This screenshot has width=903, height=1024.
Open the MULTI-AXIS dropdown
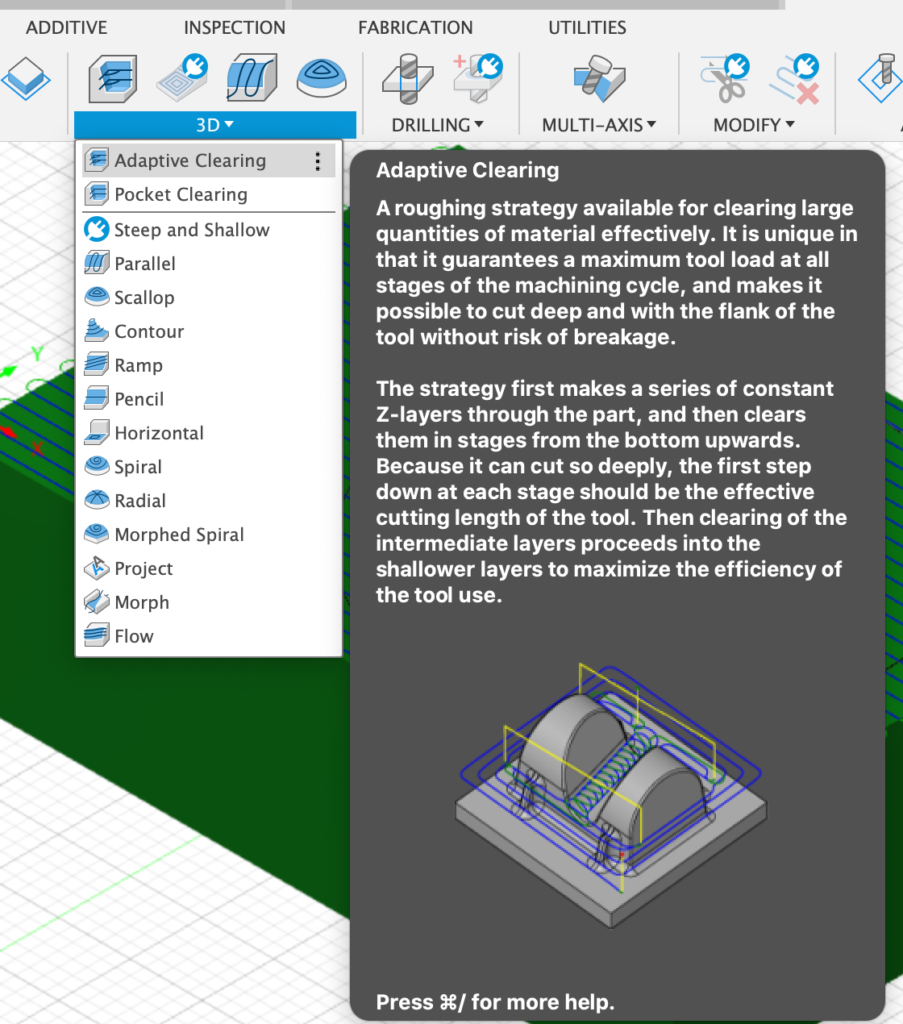(599, 125)
